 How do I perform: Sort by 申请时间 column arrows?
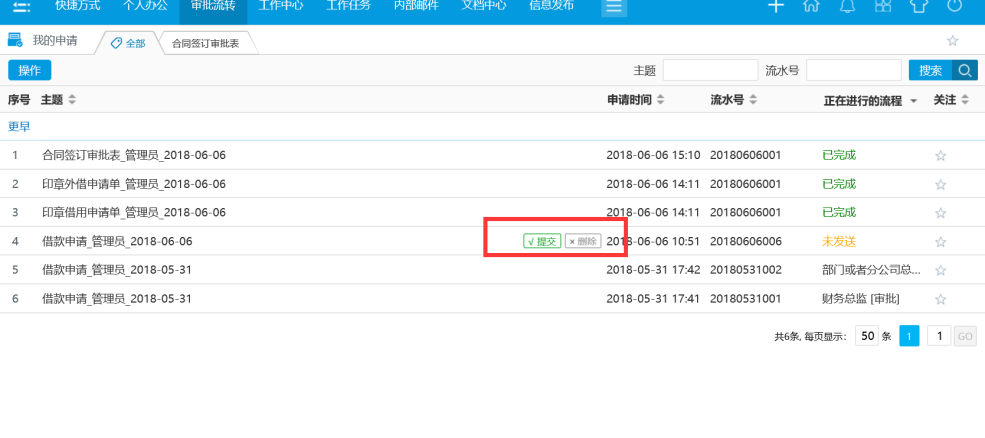(x=661, y=100)
